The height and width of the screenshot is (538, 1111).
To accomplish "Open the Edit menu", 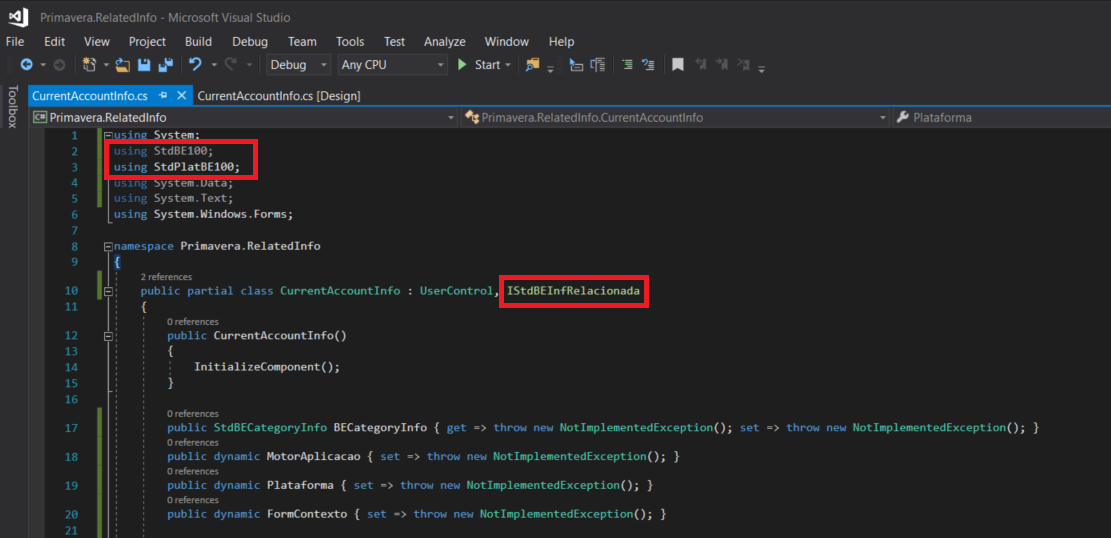I will click(55, 42).
